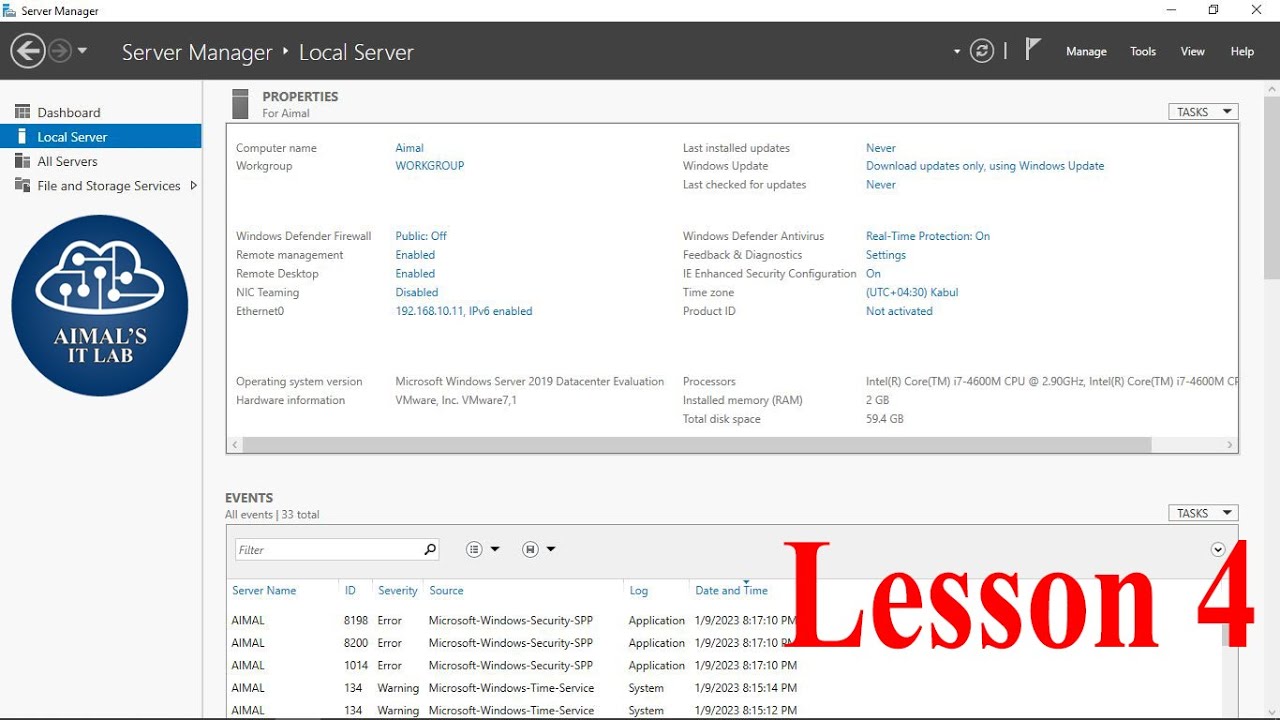The image size is (1280, 720).
Task: Select File and Storage Services
Action: point(109,186)
